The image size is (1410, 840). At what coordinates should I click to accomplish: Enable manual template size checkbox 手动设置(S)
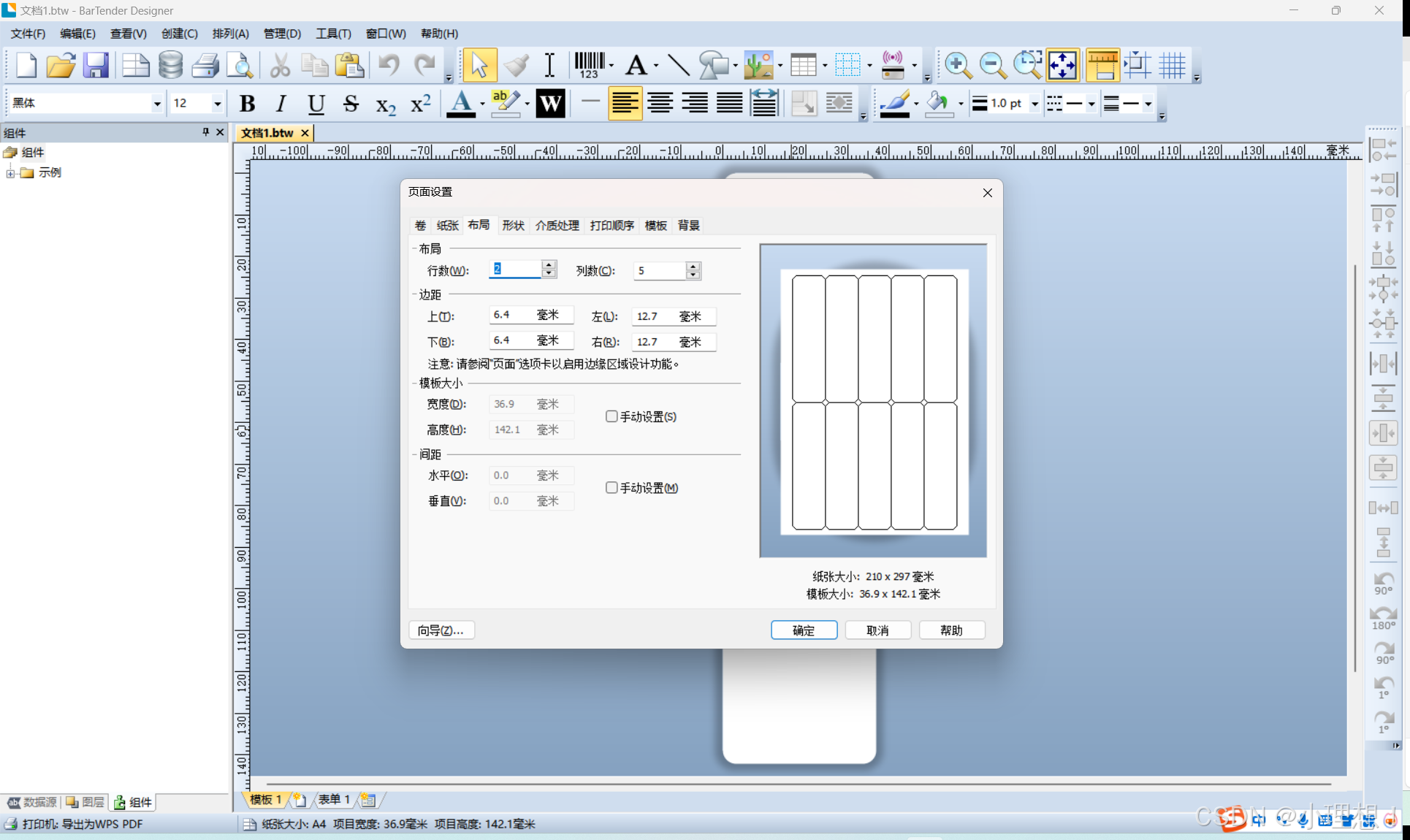point(611,416)
